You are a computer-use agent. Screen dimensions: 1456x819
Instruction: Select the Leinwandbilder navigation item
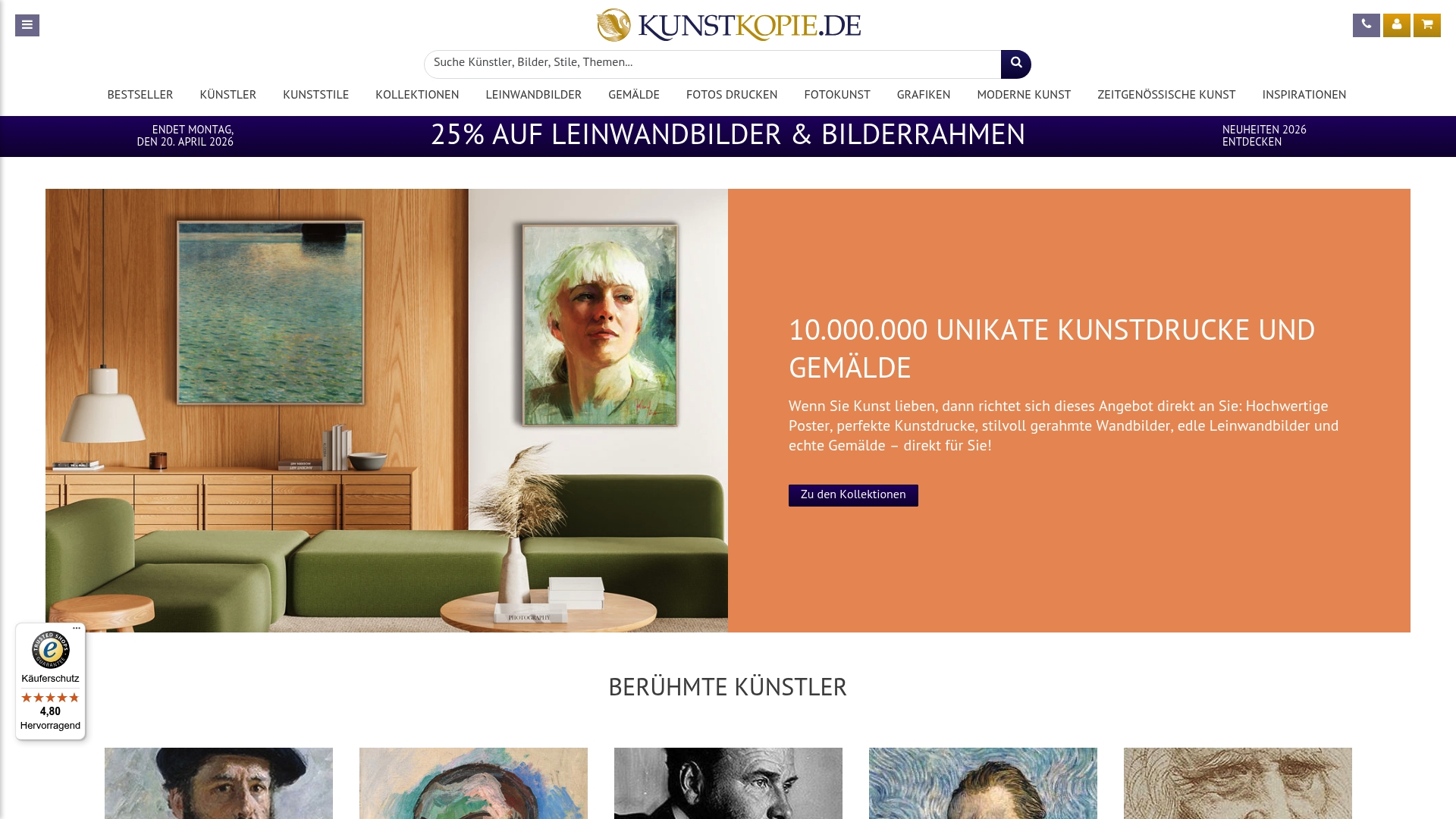coord(533,96)
